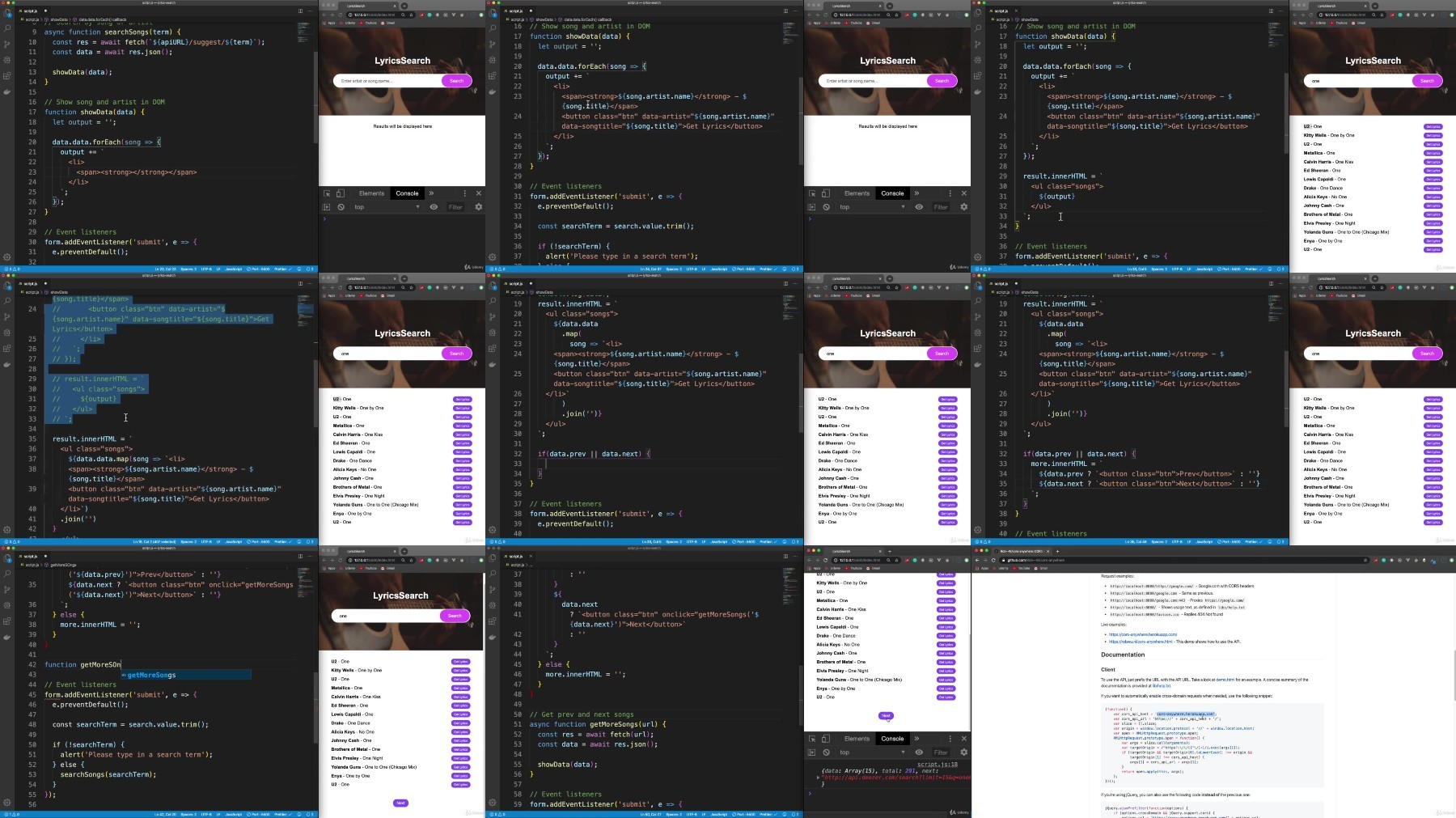This screenshot has height=818, width=1456.
Task: Go back in the GitHub browser window
Action: pyautogui.click(x=976, y=560)
